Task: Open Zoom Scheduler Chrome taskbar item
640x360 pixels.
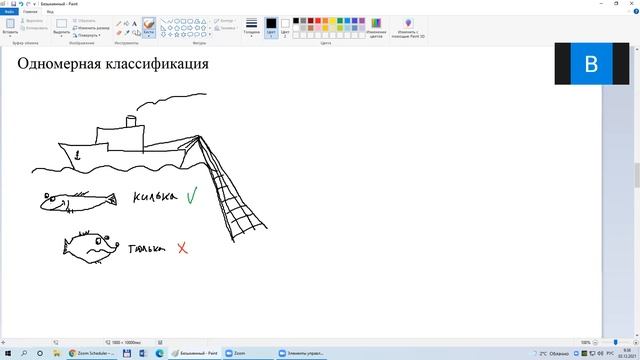Action: [92, 353]
